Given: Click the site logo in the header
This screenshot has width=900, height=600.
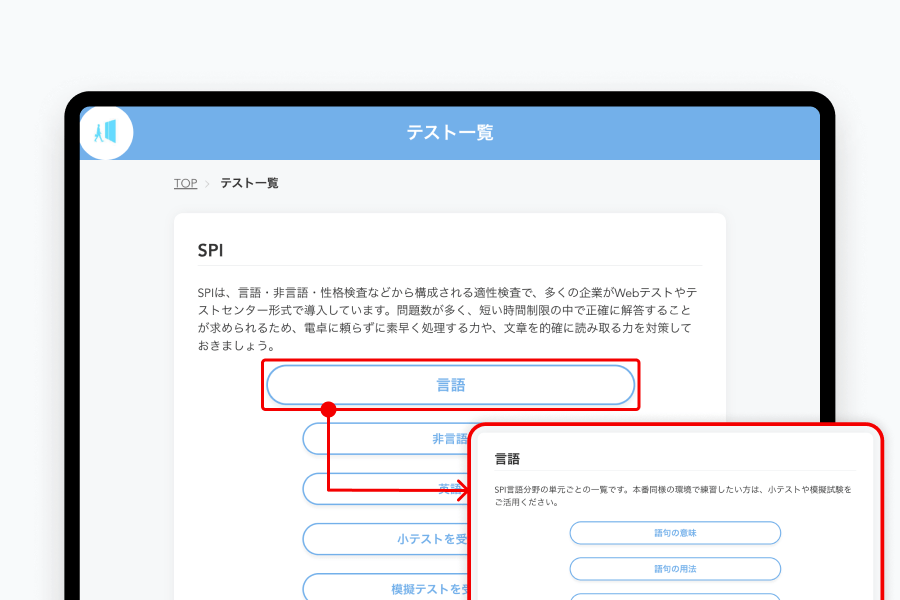Looking at the screenshot, I should pyautogui.click(x=105, y=132).
